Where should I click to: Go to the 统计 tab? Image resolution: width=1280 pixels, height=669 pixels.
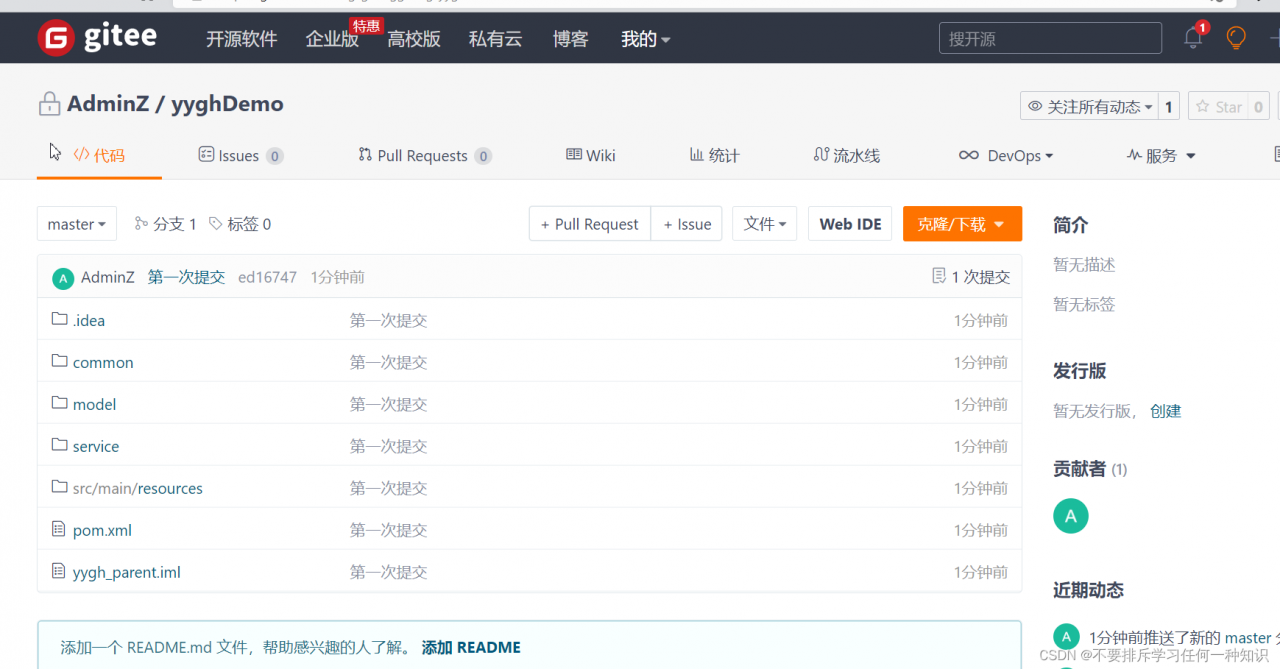[x=715, y=156]
